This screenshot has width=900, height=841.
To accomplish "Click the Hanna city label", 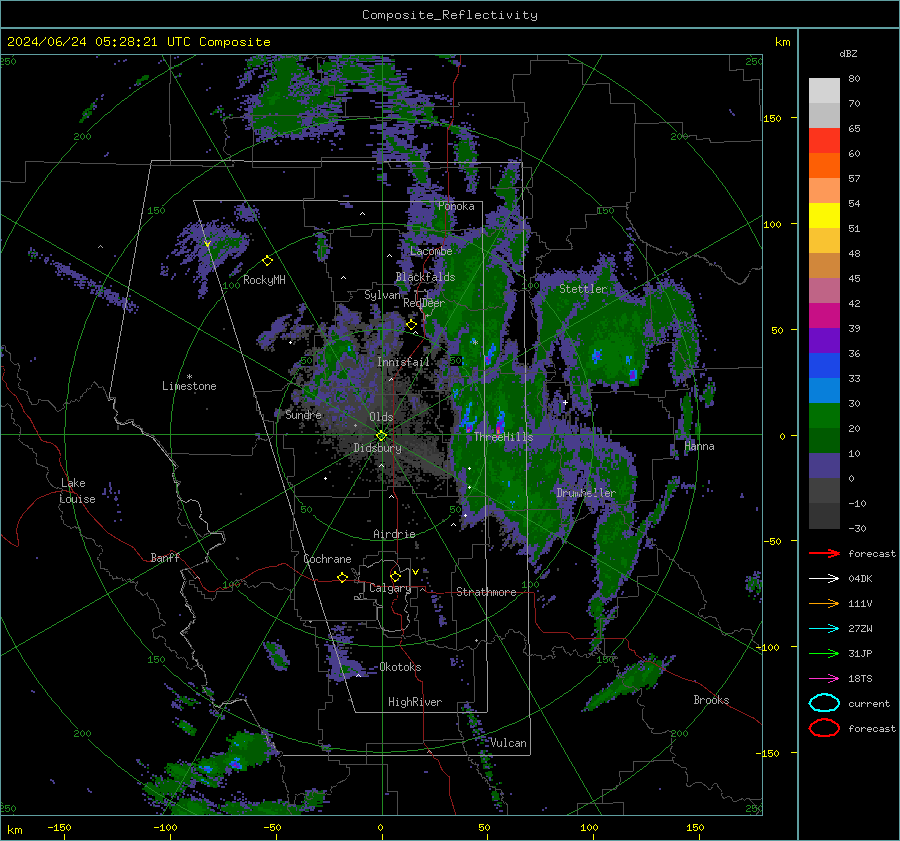I will point(699,446).
